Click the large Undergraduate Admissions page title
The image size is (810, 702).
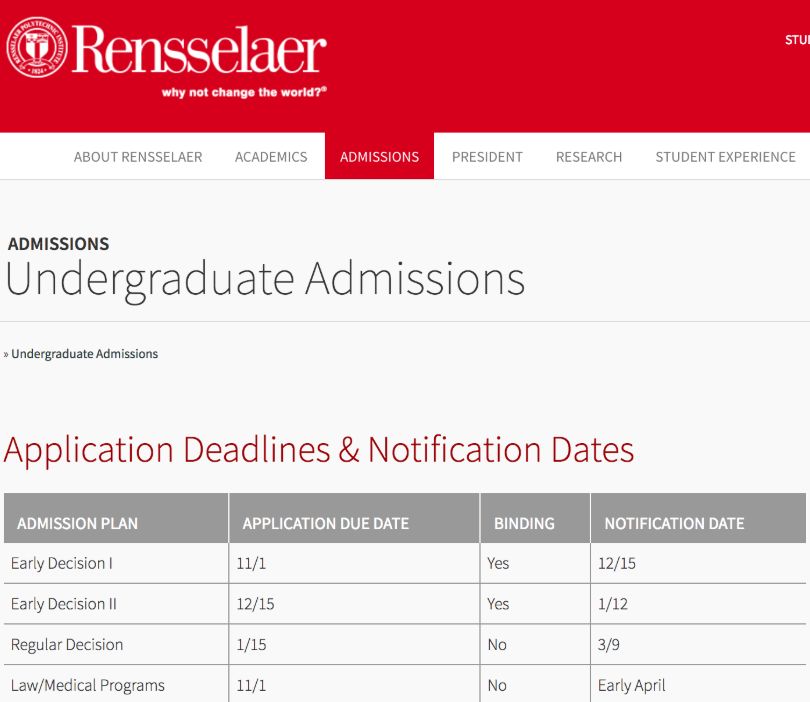265,279
